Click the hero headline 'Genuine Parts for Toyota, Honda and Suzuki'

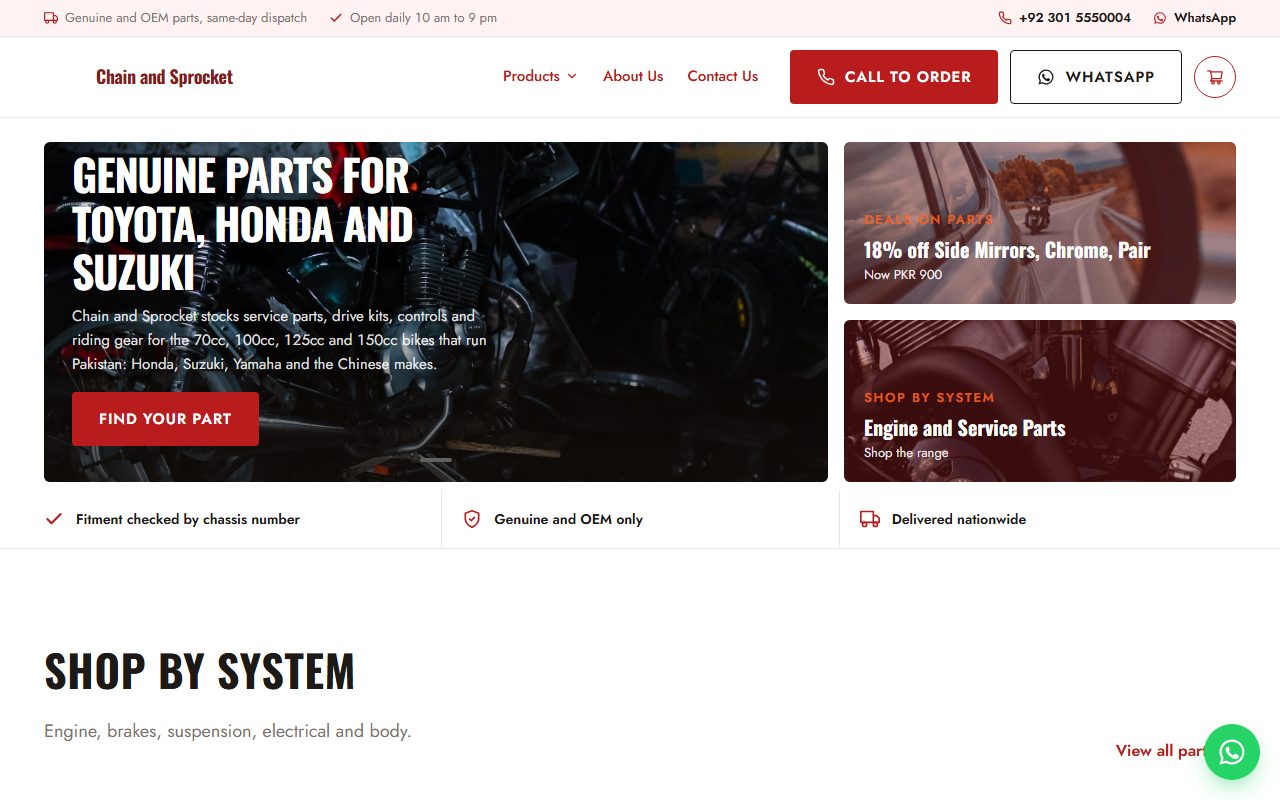(242, 225)
